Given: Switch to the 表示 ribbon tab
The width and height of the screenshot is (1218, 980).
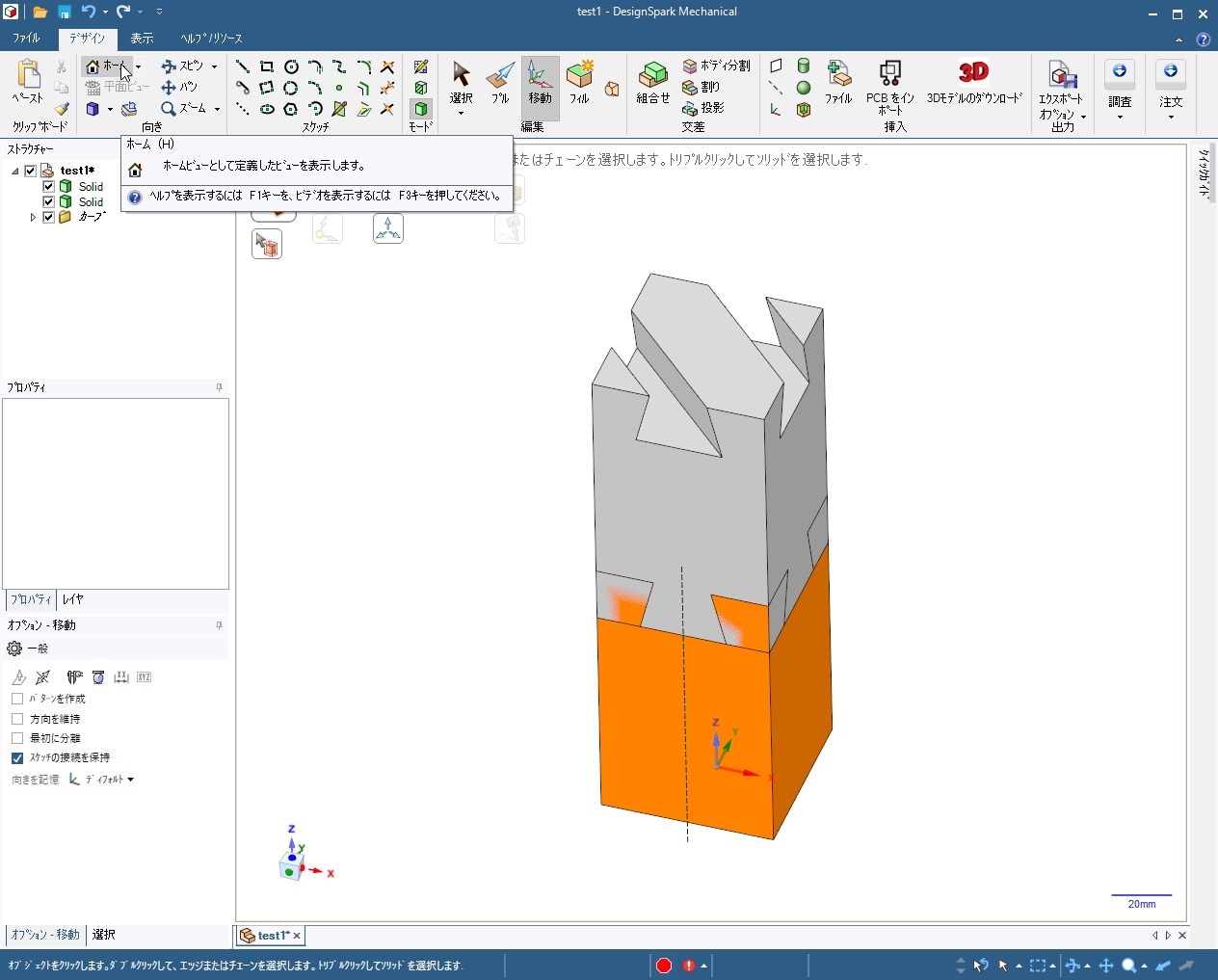Looking at the screenshot, I should tap(142, 39).
